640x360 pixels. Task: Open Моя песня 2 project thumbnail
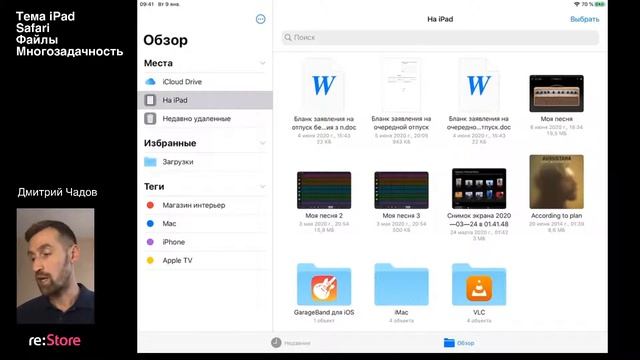coord(324,190)
